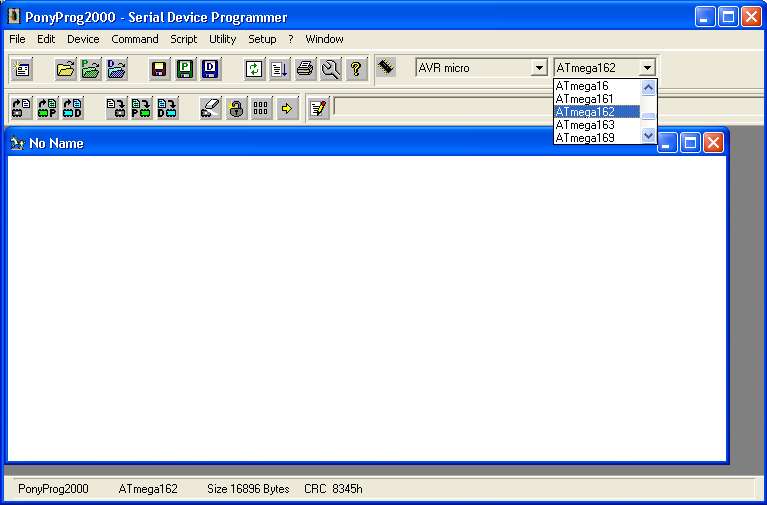Viewport: 767px width, 505px height.
Task: Click the device list scroll down arrow
Action: 648,136
